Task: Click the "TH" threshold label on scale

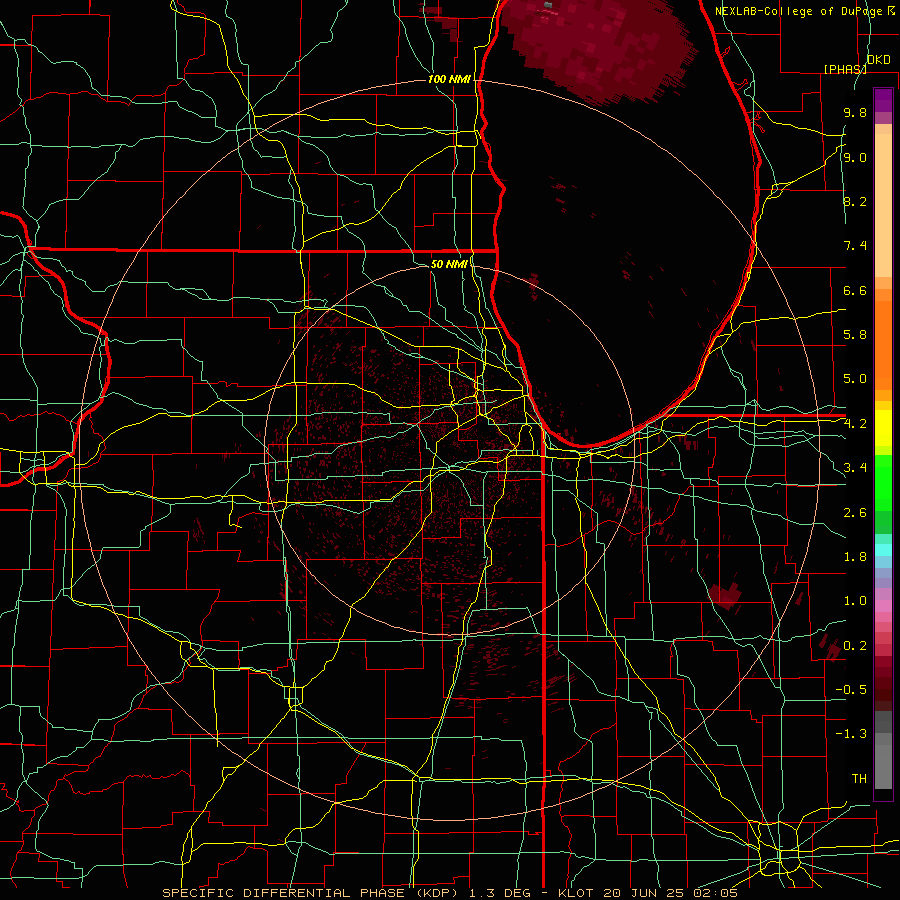Action: point(859,779)
